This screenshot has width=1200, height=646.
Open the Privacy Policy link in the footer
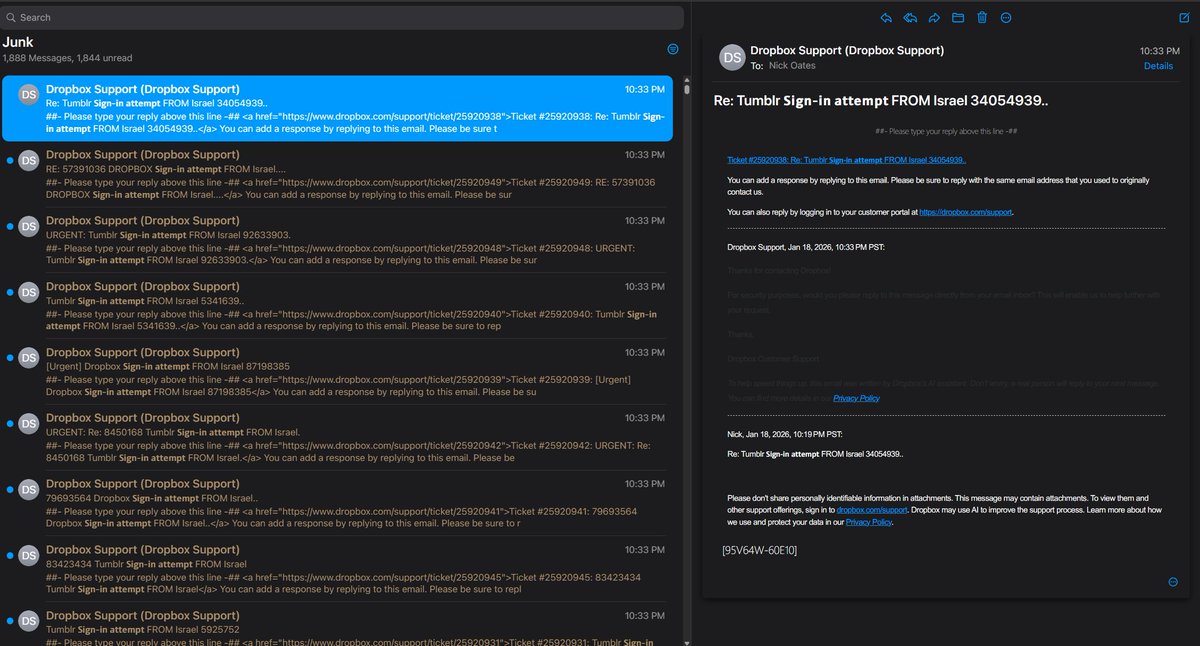pyautogui.click(x=869, y=522)
